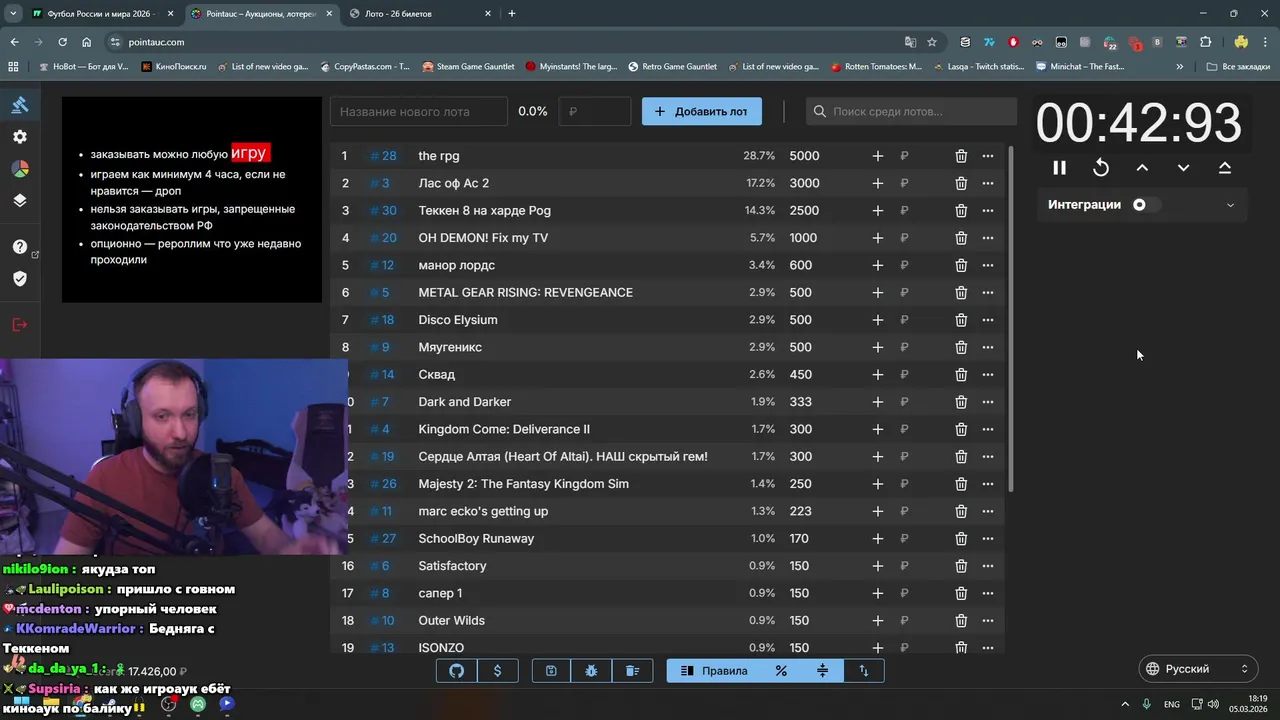Add amount to 'Dark and Darker' with plus
The image size is (1280, 720).
click(x=877, y=402)
